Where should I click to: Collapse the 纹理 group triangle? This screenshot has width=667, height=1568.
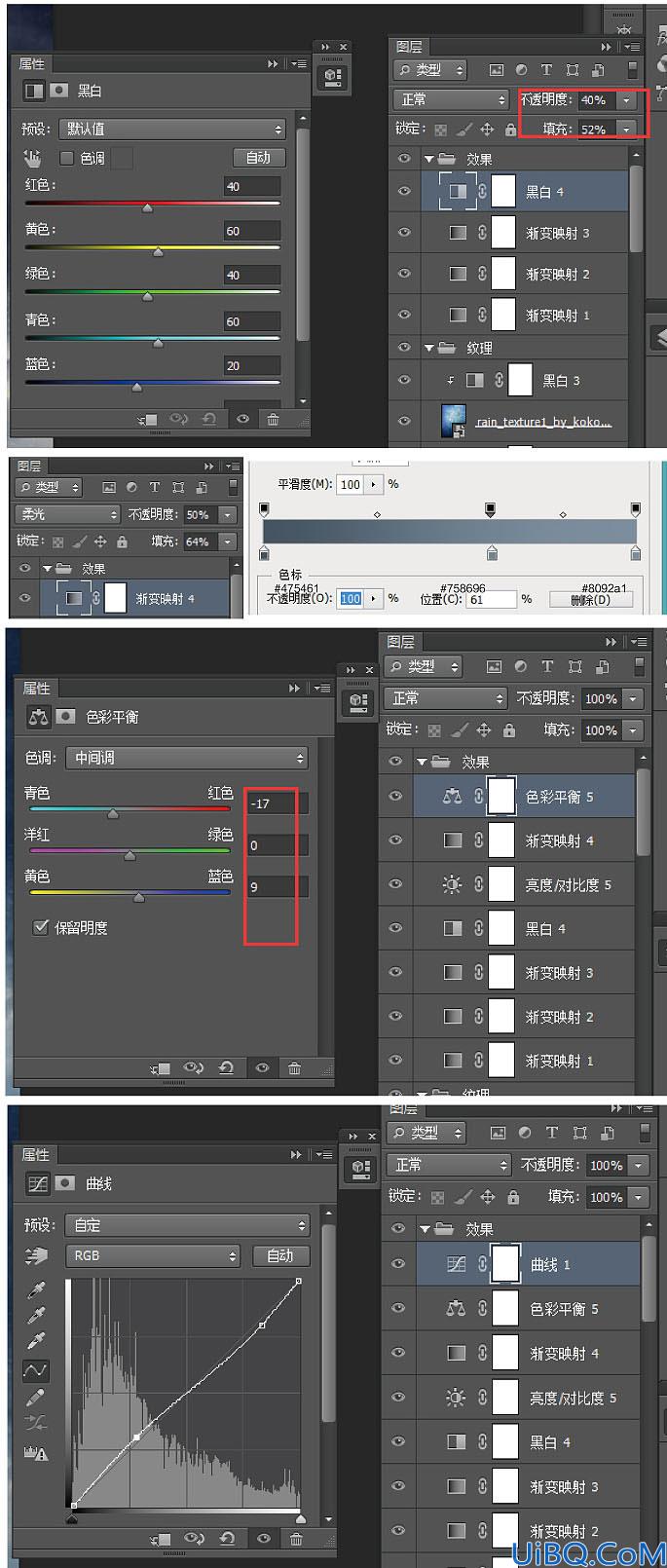pos(428,348)
